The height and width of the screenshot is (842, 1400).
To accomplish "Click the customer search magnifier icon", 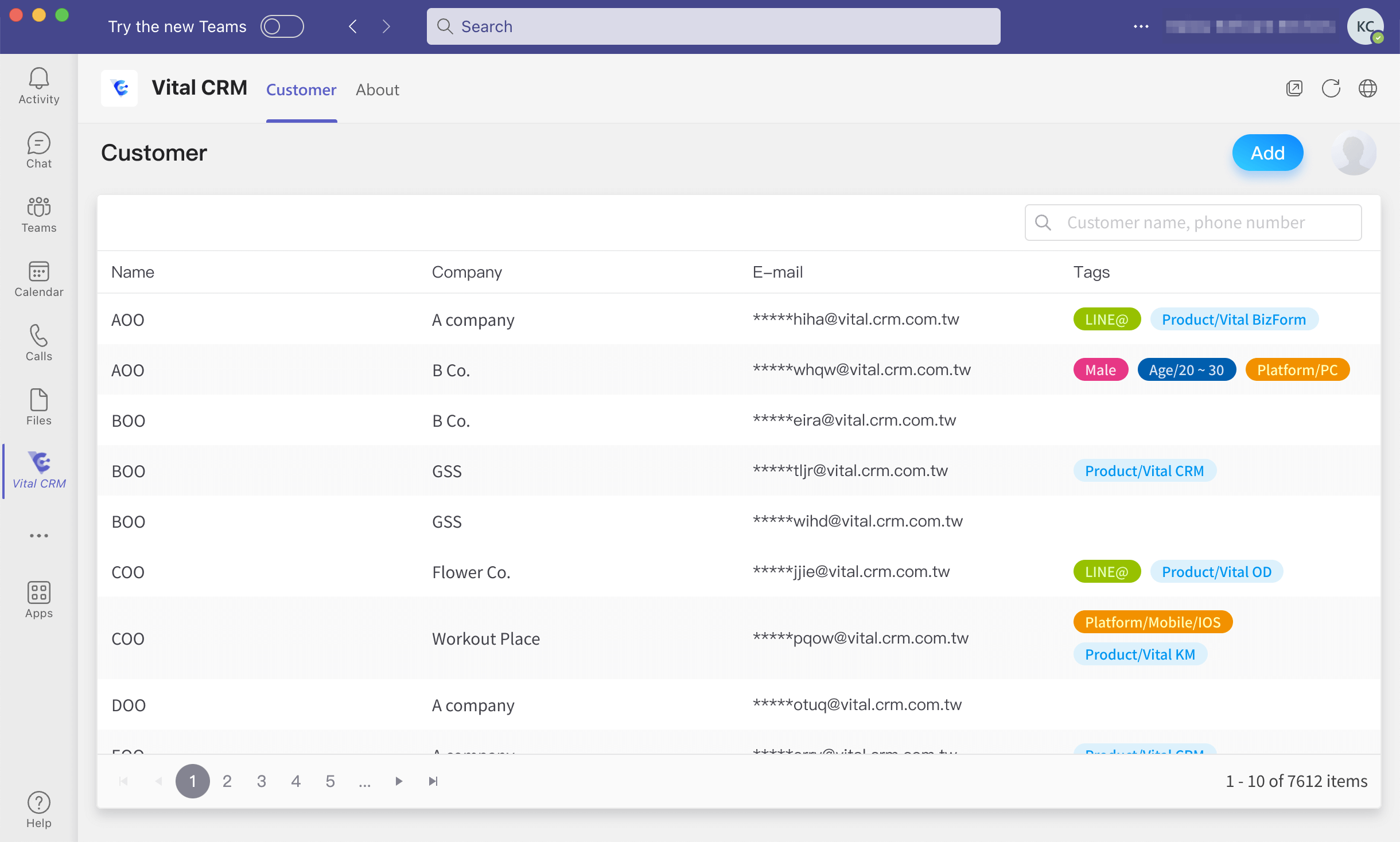I will click(1043, 223).
